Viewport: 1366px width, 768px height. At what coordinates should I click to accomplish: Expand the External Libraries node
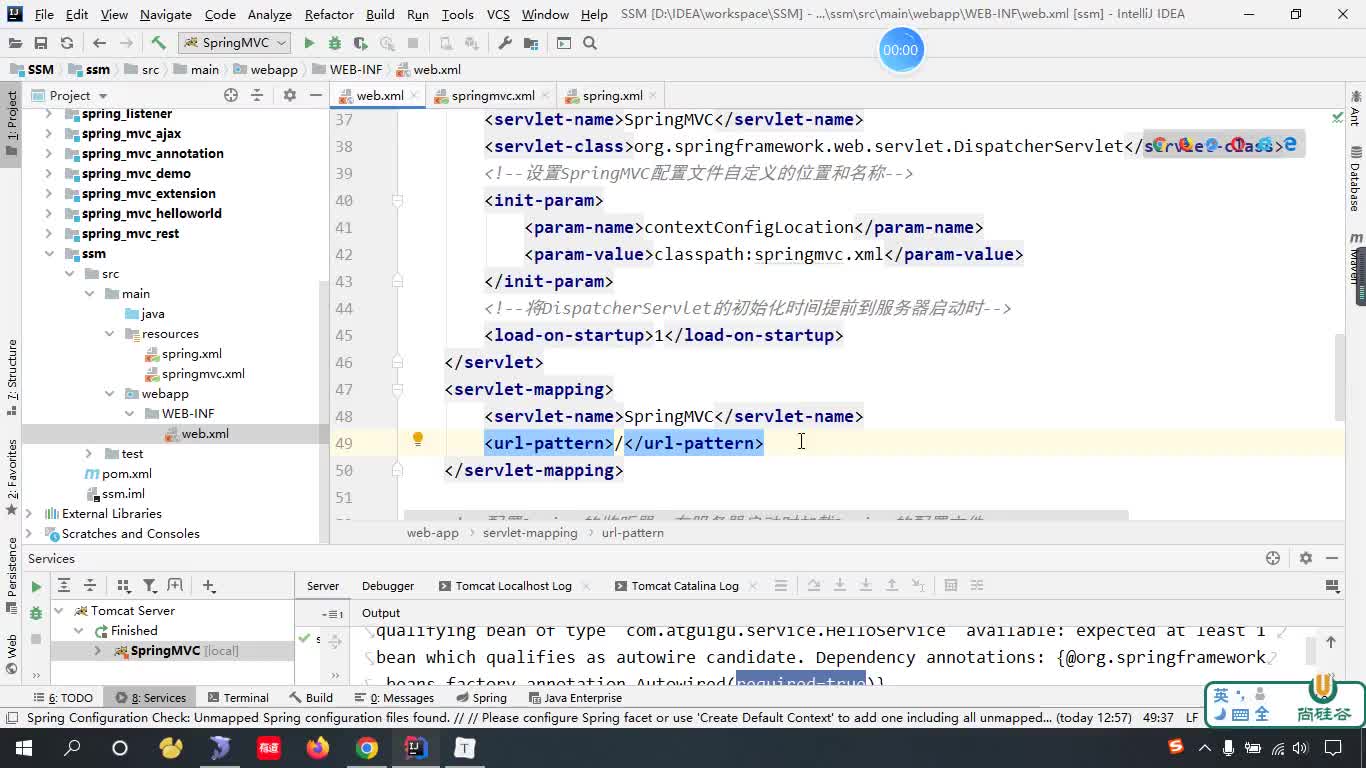pos(29,514)
